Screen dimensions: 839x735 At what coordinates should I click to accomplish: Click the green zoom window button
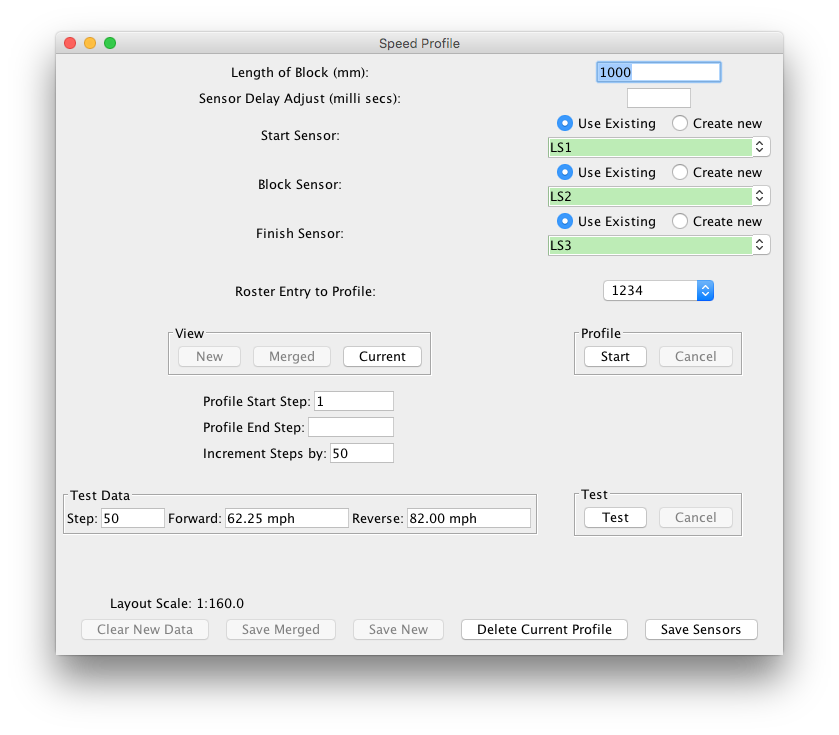coord(110,43)
